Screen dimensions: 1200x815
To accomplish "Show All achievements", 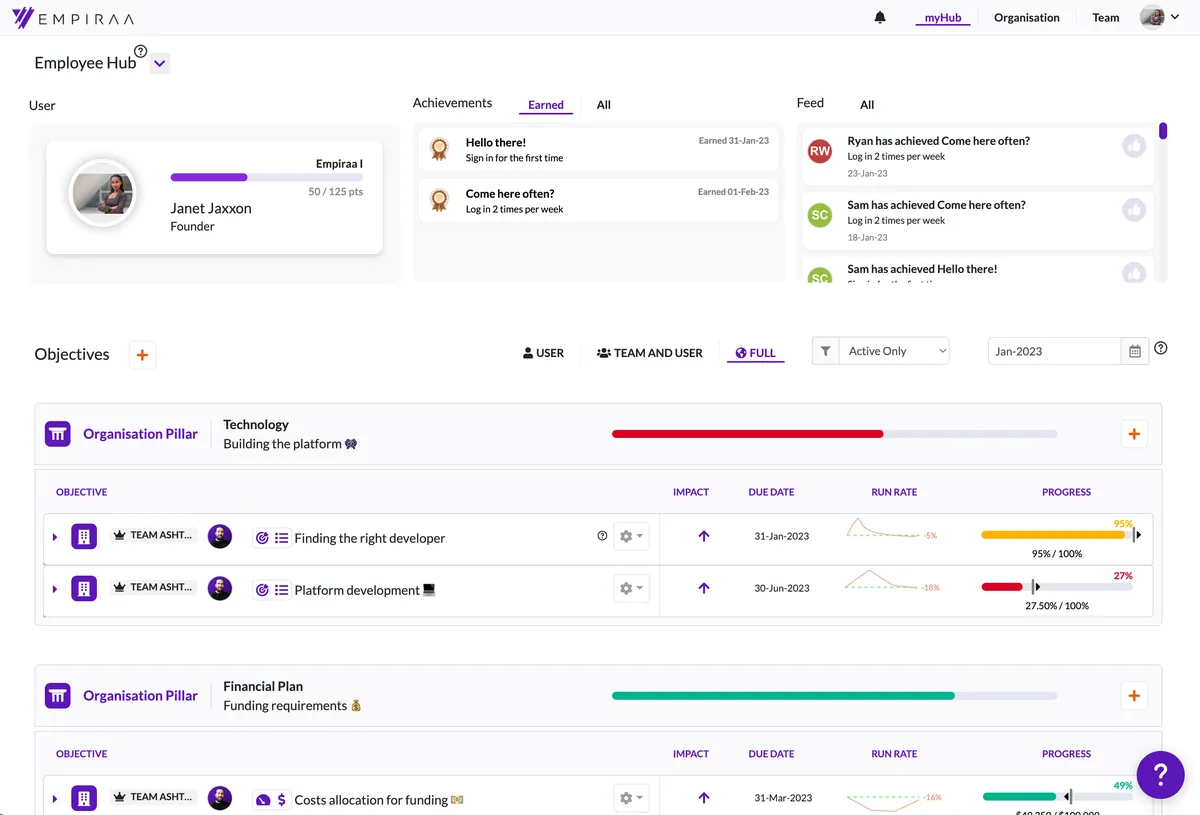I will click(x=603, y=105).
